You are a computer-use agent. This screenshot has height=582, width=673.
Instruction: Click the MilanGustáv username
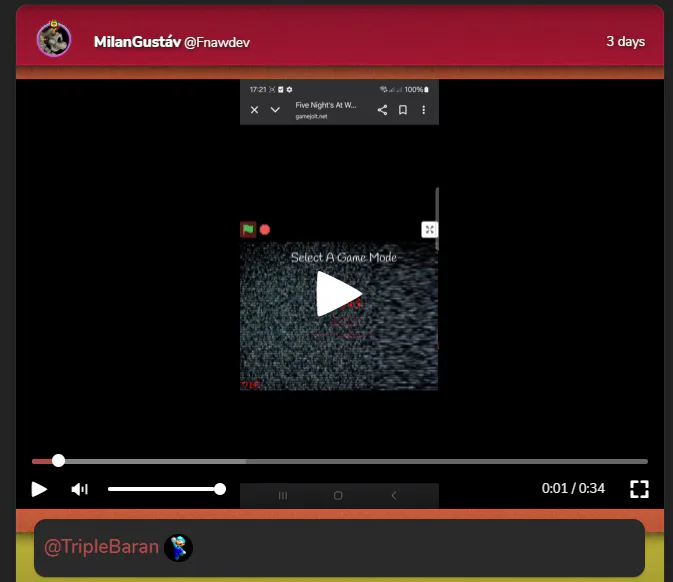137,42
